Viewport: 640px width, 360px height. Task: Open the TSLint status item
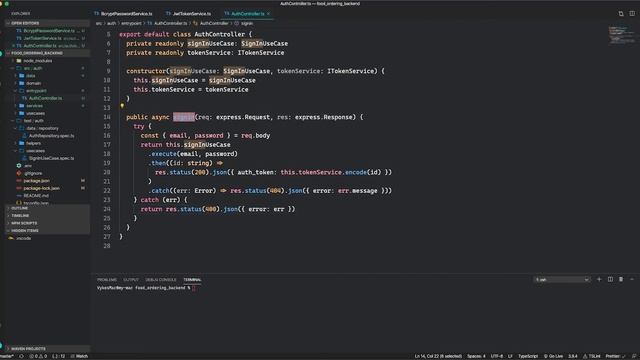click(591, 356)
